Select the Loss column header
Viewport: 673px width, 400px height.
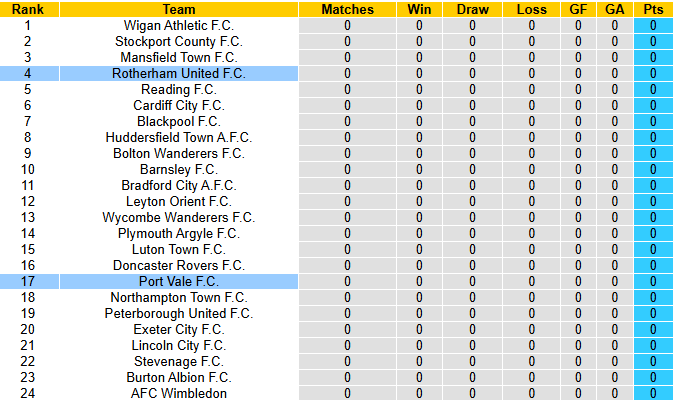[532, 9]
